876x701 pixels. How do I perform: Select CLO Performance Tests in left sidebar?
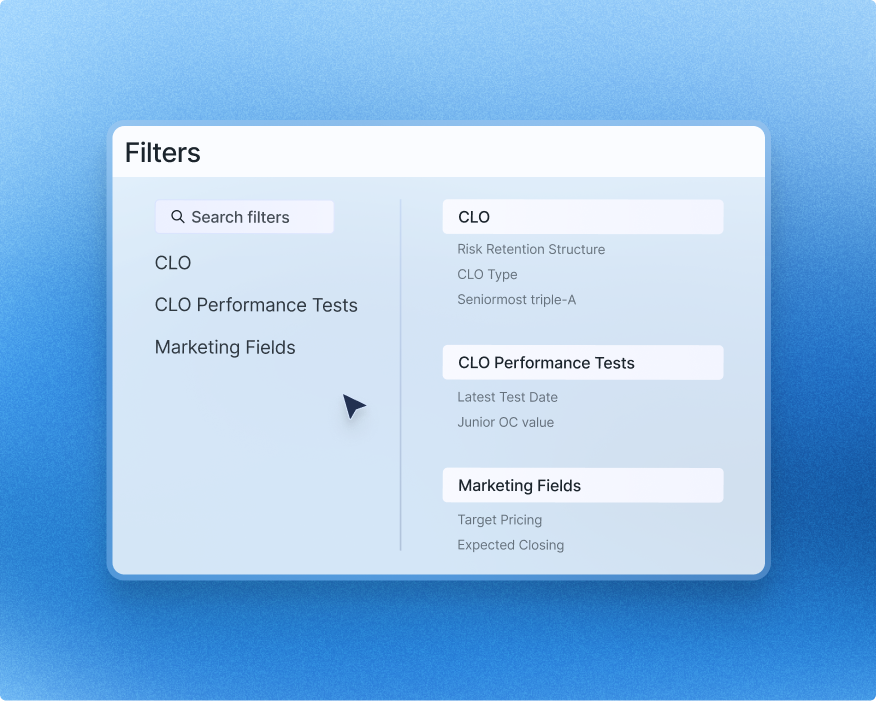256,305
